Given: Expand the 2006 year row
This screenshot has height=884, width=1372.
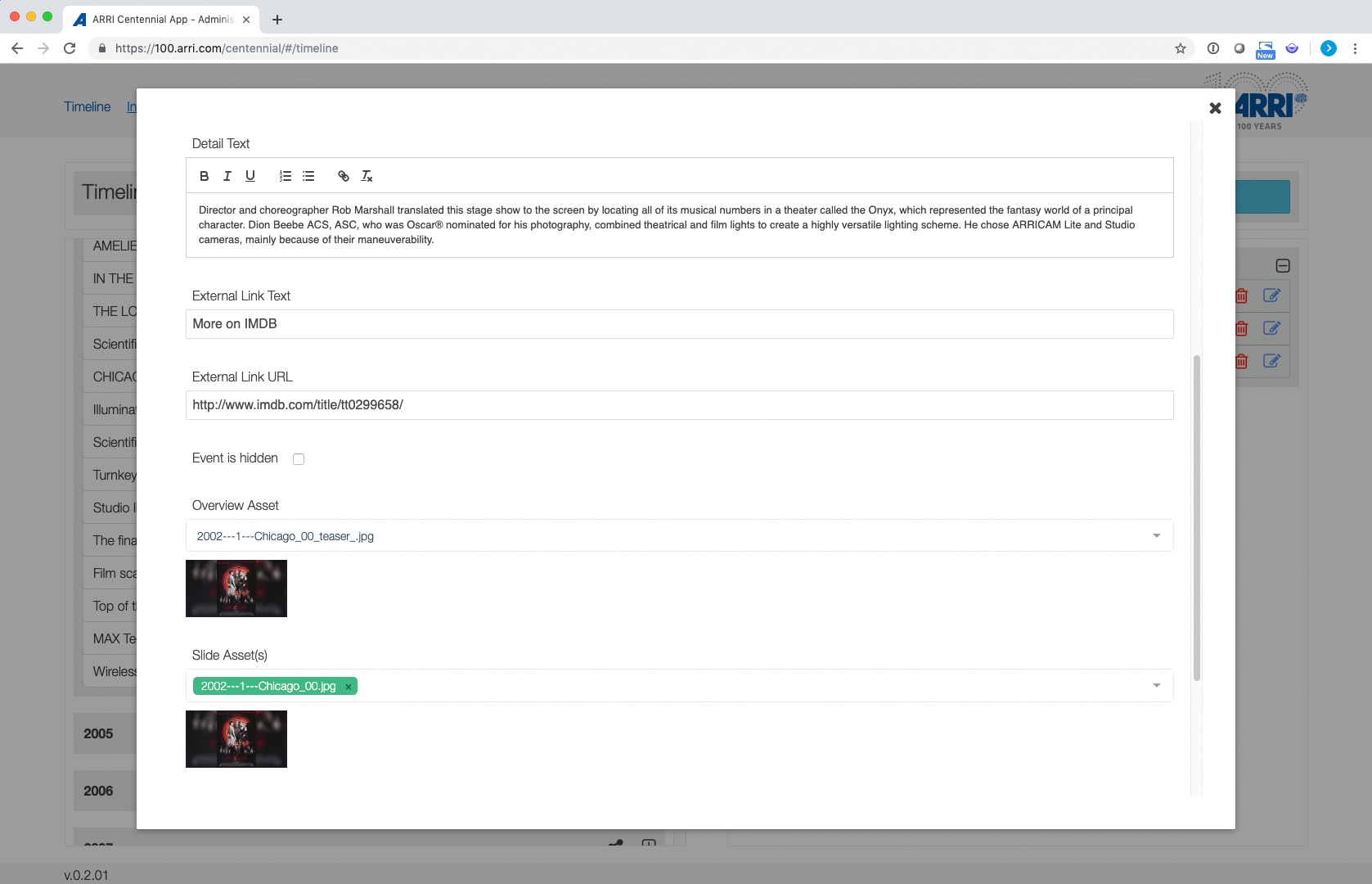Looking at the screenshot, I should pos(105,791).
